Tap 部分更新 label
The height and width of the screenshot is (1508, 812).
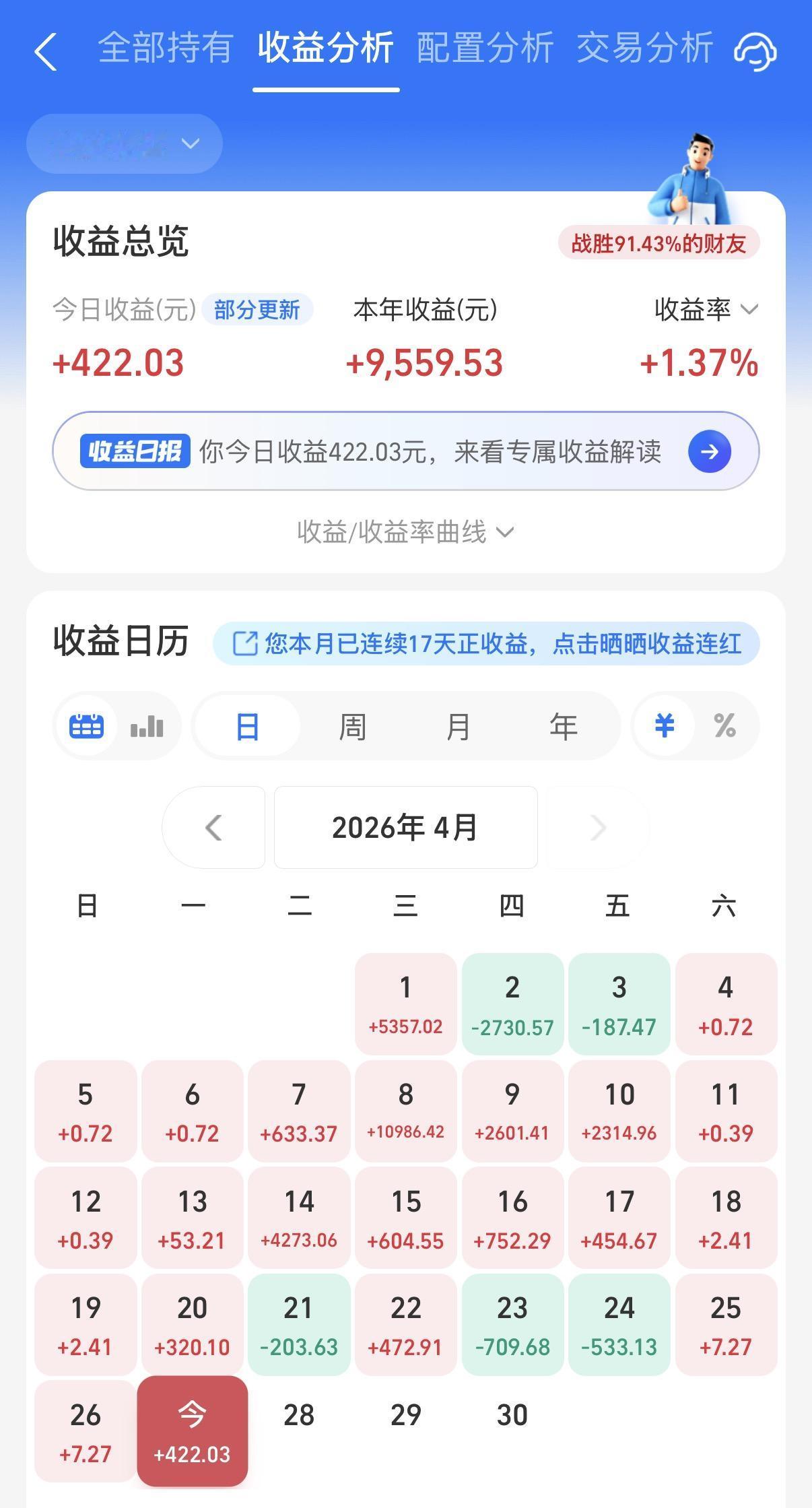point(257,310)
